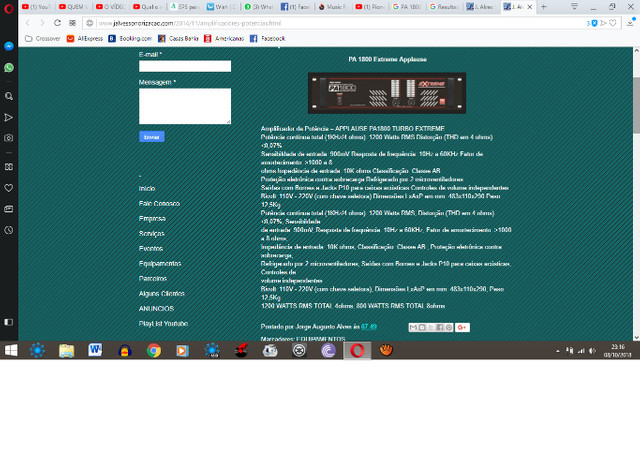The width and height of the screenshot is (640, 450).
Task: Click the blue Enviar button
Action: point(151,137)
